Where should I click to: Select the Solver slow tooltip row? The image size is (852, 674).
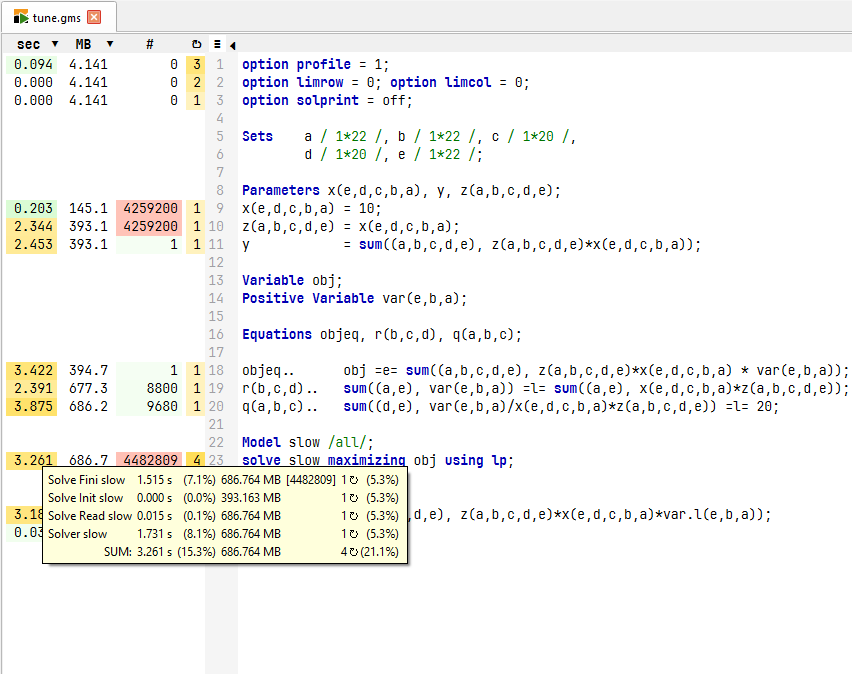pyautogui.click(x=224, y=533)
